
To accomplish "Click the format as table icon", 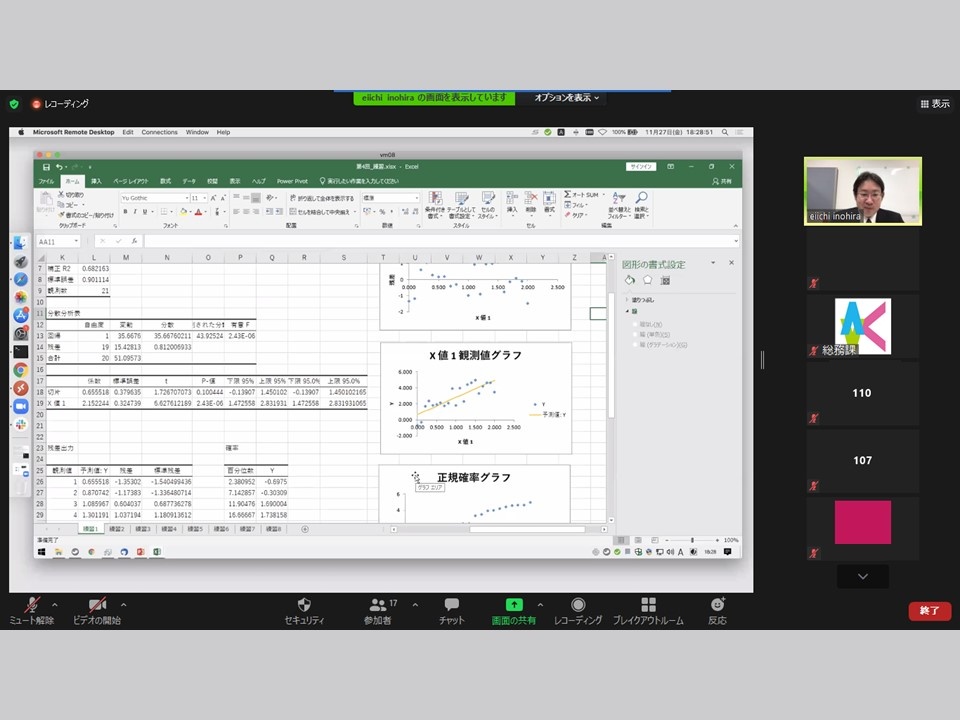I will click(461, 204).
